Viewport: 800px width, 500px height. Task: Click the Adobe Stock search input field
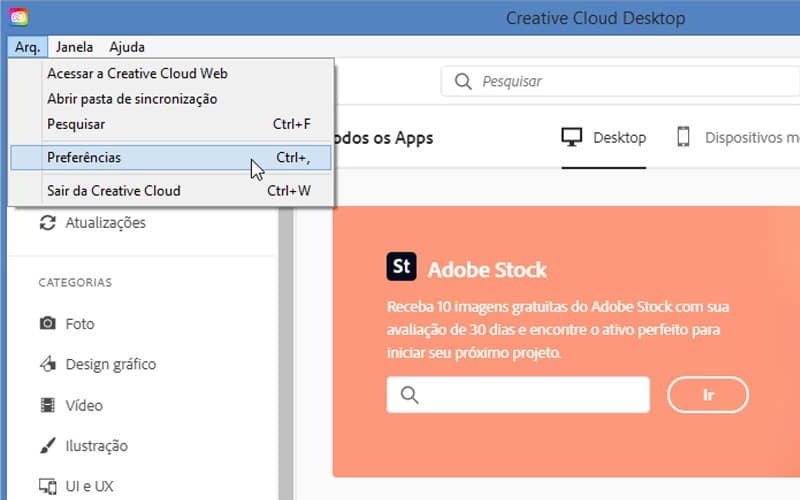point(518,395)
